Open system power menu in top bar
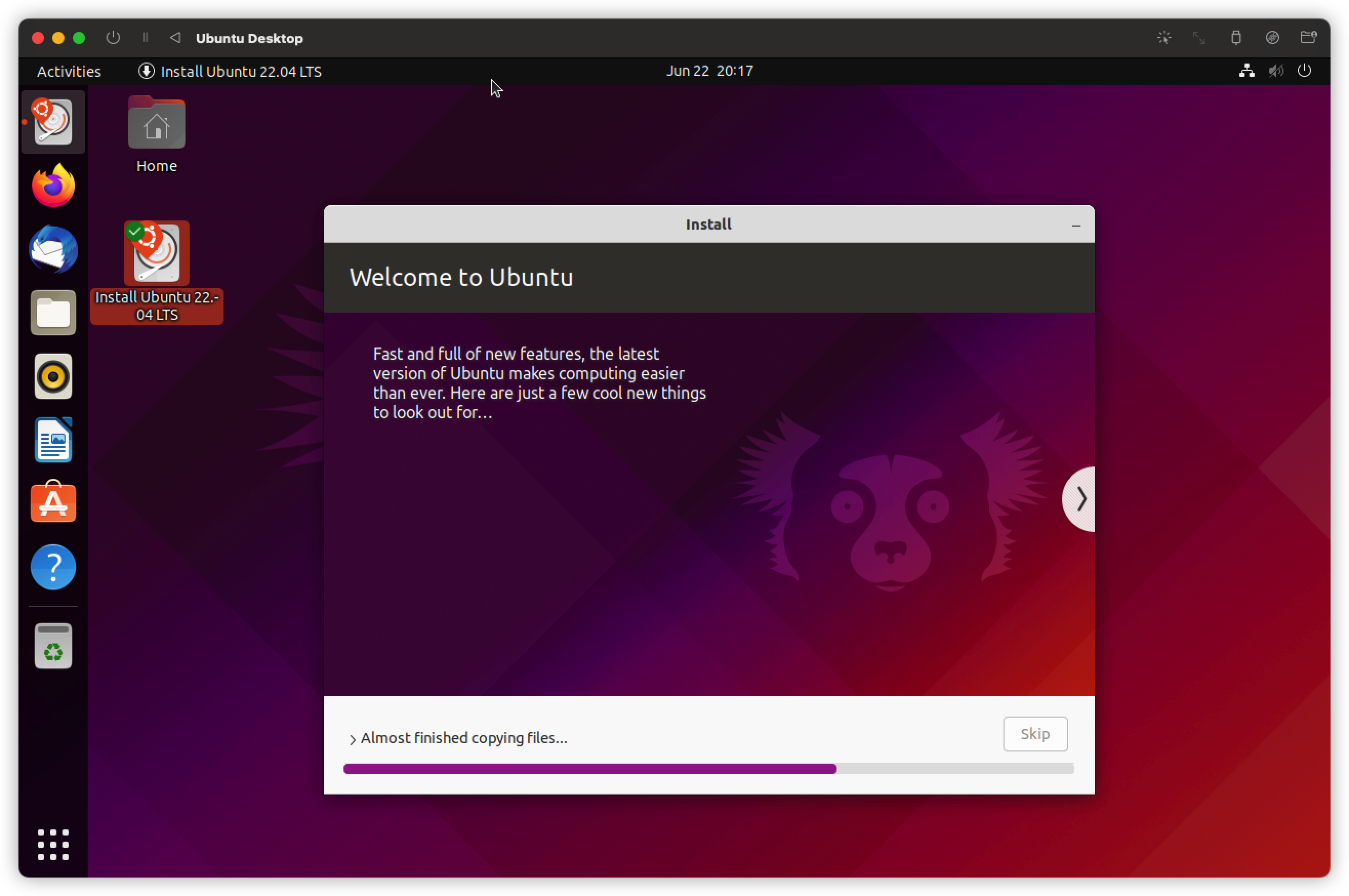The height and width of the screenshot is (896, 1349). point(1304,71)
